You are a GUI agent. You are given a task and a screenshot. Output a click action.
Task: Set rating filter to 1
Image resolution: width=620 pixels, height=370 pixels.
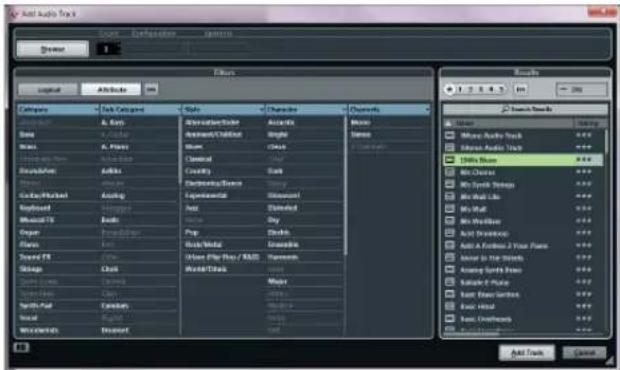460,89
